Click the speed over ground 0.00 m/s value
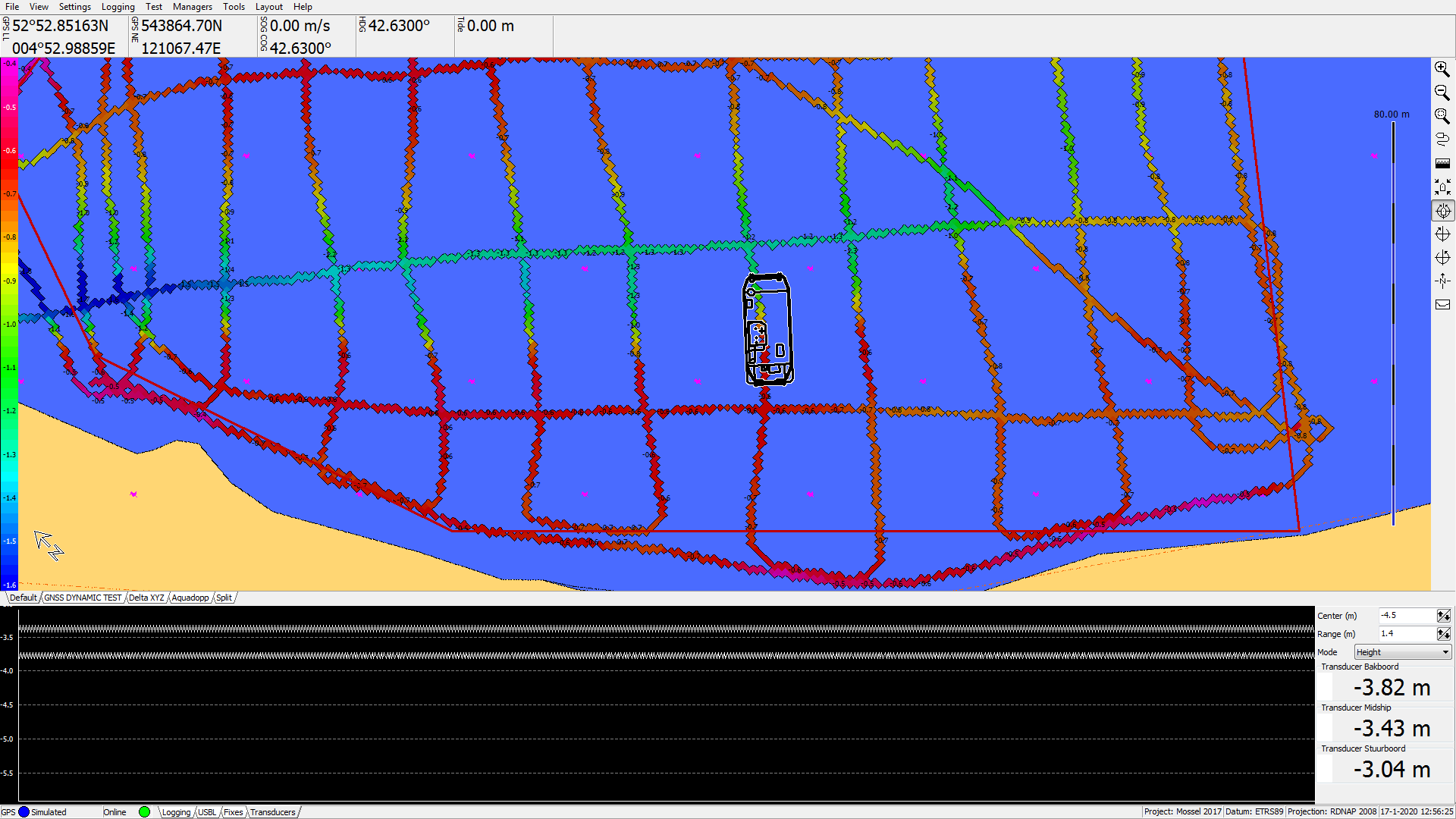This screenshot has width=1456, height=819. pyautogui.click(x=300, y=26)
